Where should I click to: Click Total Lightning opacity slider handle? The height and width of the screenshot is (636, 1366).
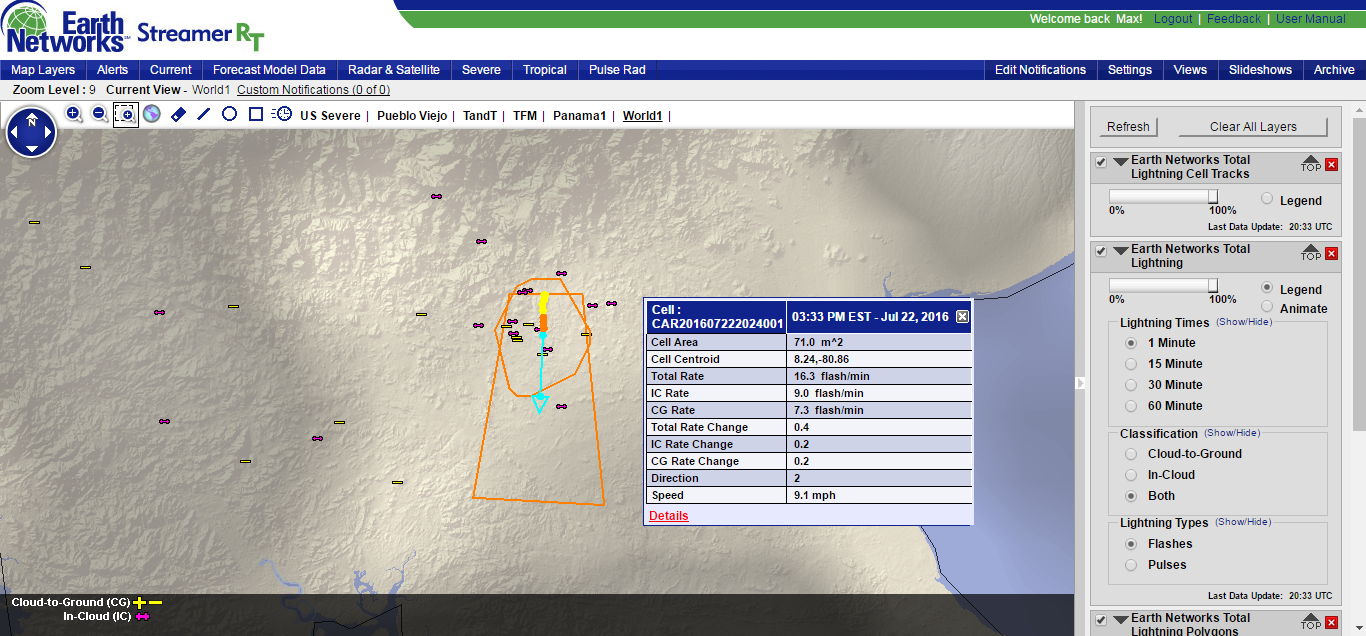[1213, 286]
